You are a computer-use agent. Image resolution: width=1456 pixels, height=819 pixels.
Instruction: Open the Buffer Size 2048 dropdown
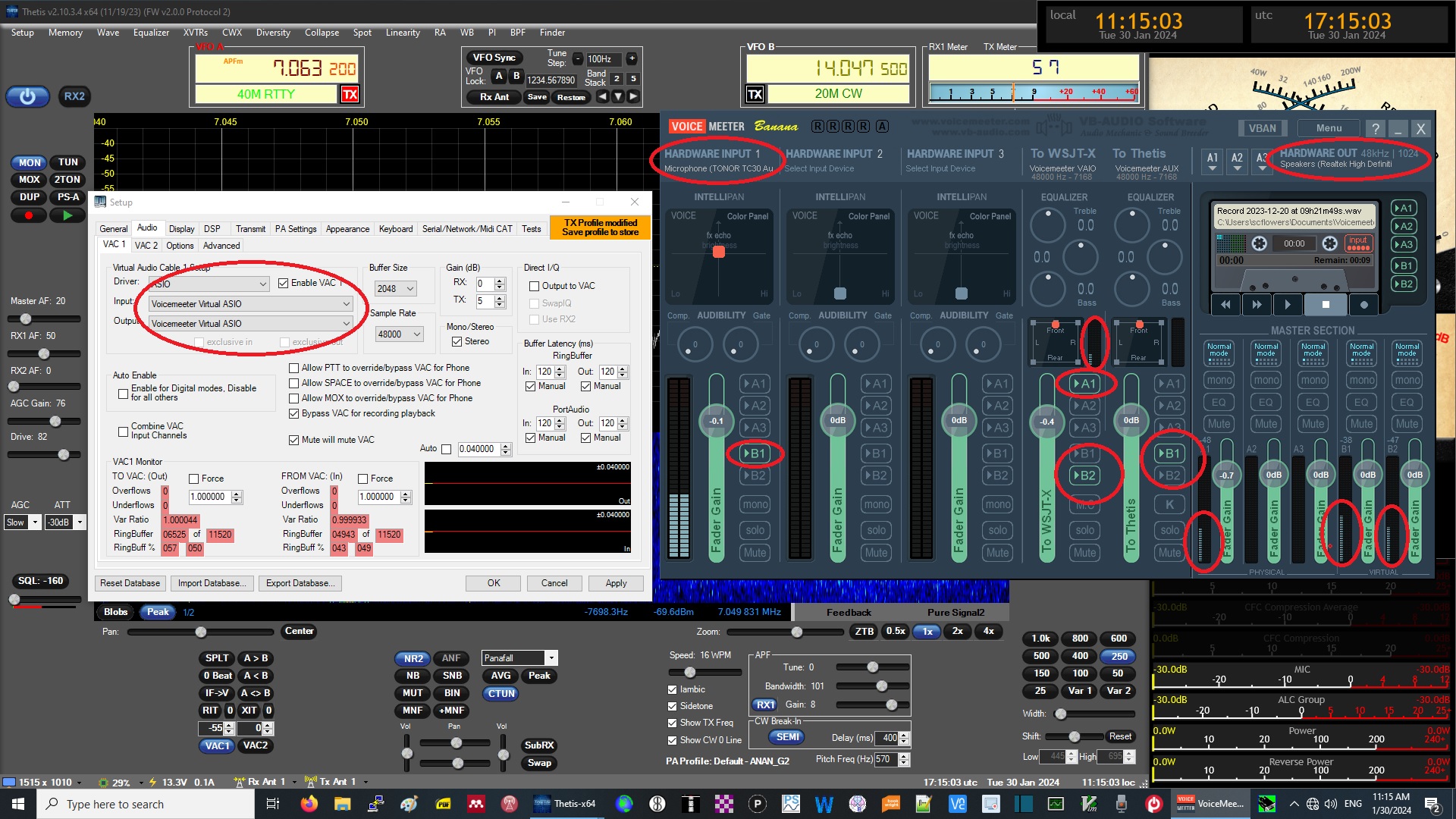[x=396, y=289]
